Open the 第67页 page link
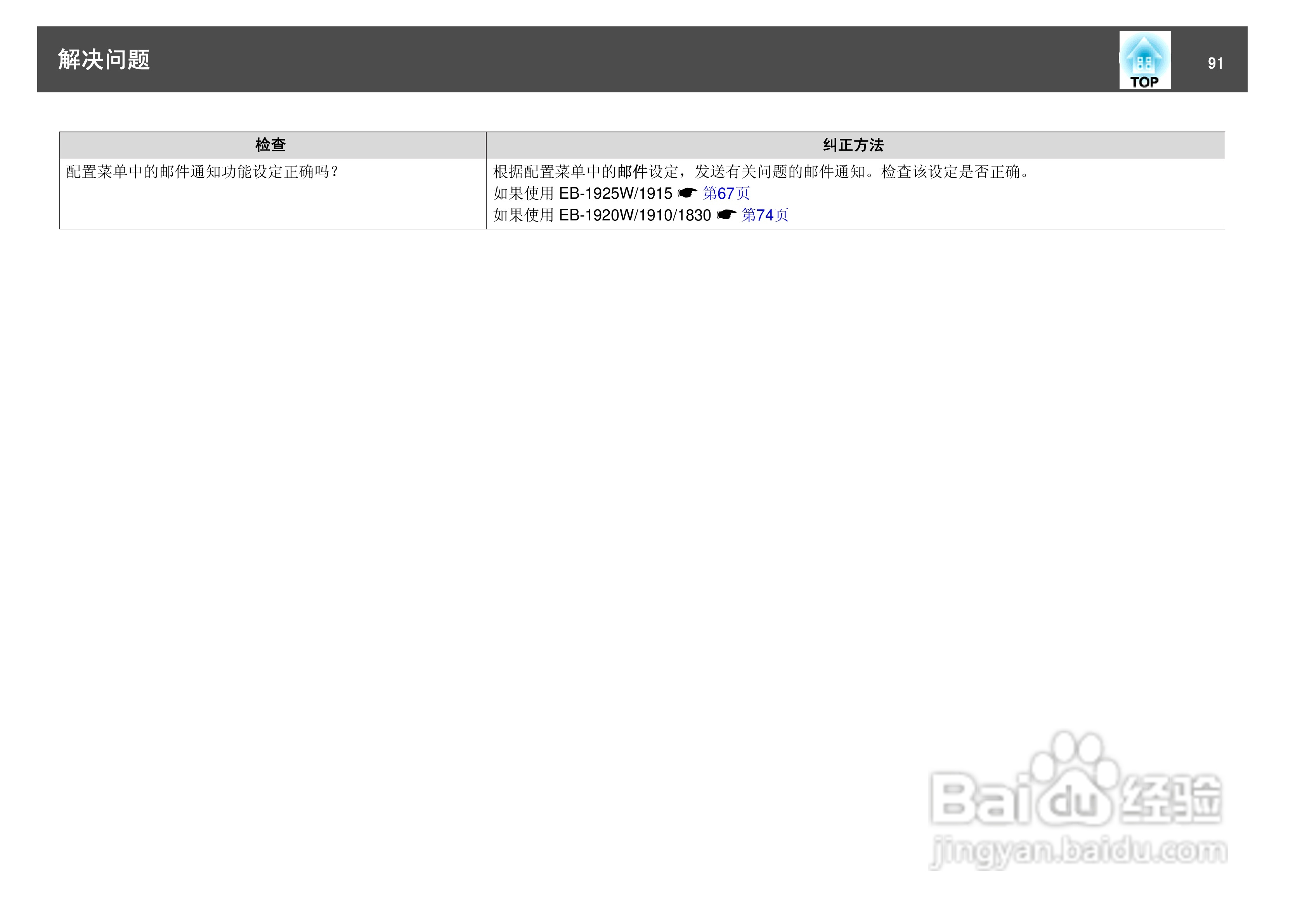This screenshot has width=1307, height=924. click(x=726, y=194)
